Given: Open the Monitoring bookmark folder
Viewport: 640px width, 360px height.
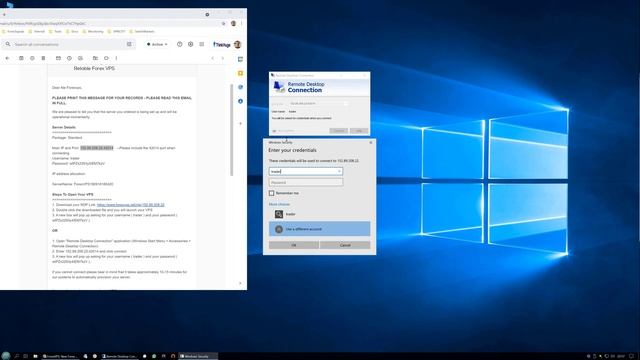Looking at the screenshot, I should [93, 31].
